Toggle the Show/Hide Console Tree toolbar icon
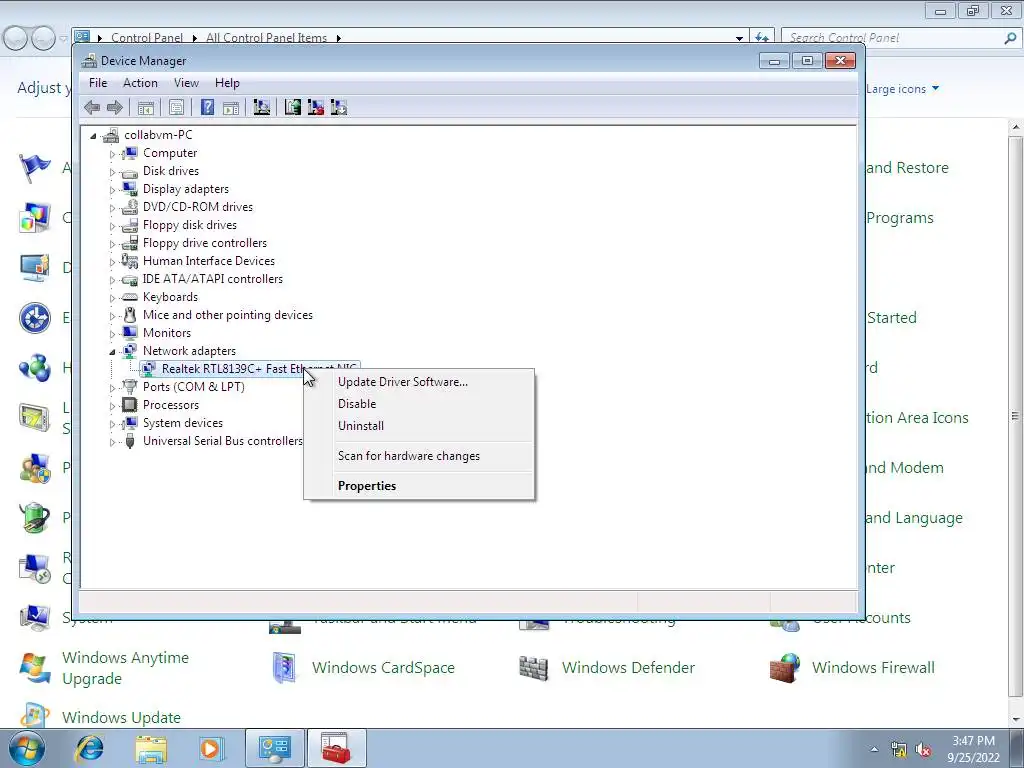Viewport: 1024px width, 768px height. 146,107
